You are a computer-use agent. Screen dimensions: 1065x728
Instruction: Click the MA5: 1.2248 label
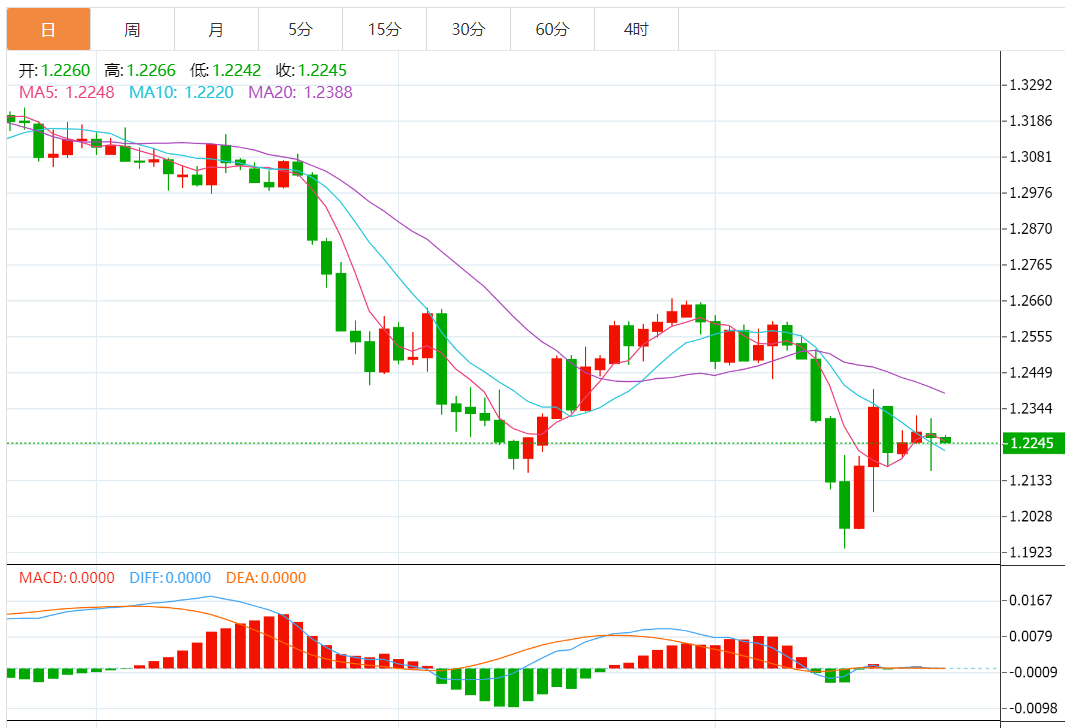[x=67, y=92]
